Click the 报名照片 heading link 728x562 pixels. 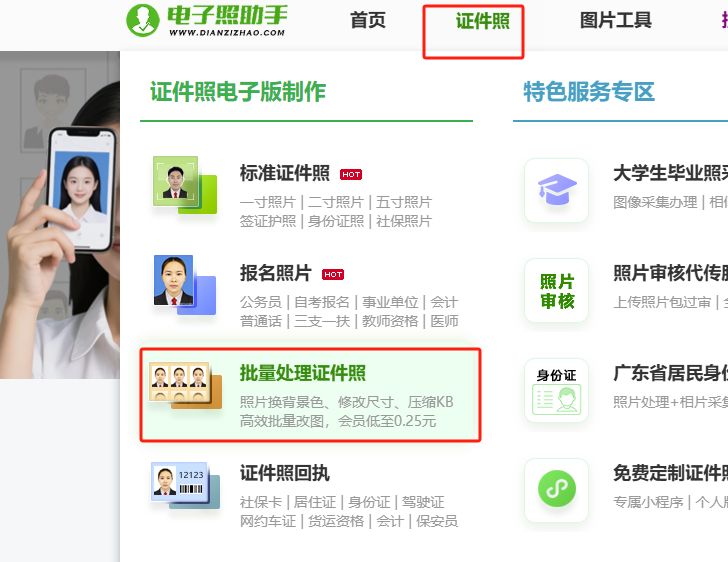(x=276, y=273)
